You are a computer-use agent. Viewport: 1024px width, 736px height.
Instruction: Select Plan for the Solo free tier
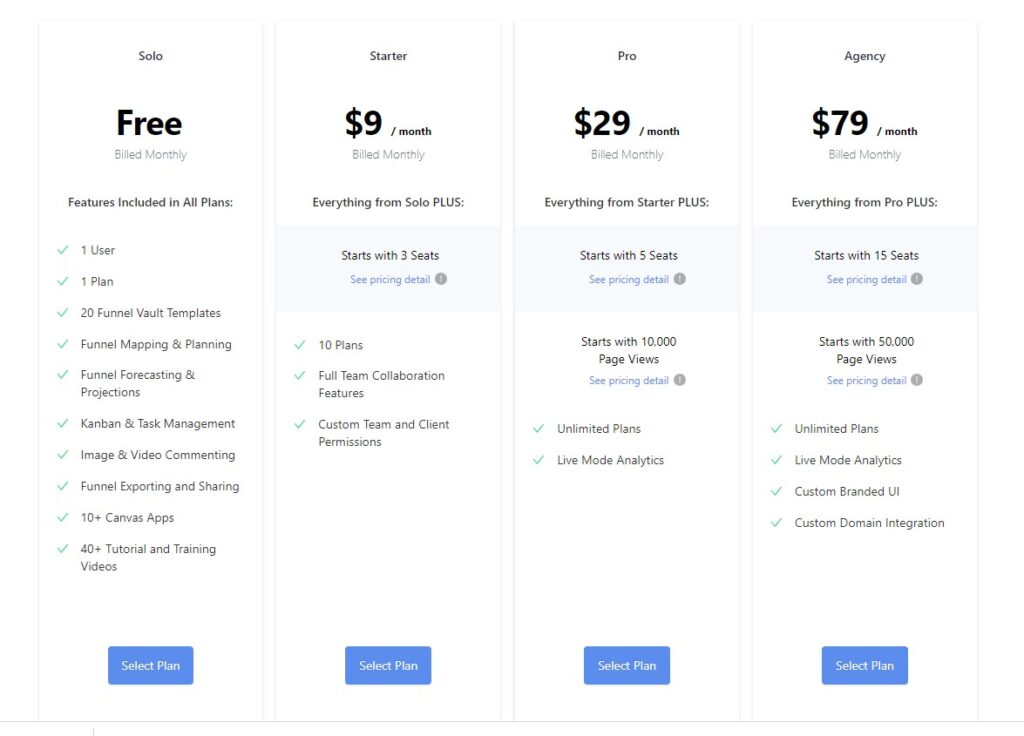pos(150,665)
